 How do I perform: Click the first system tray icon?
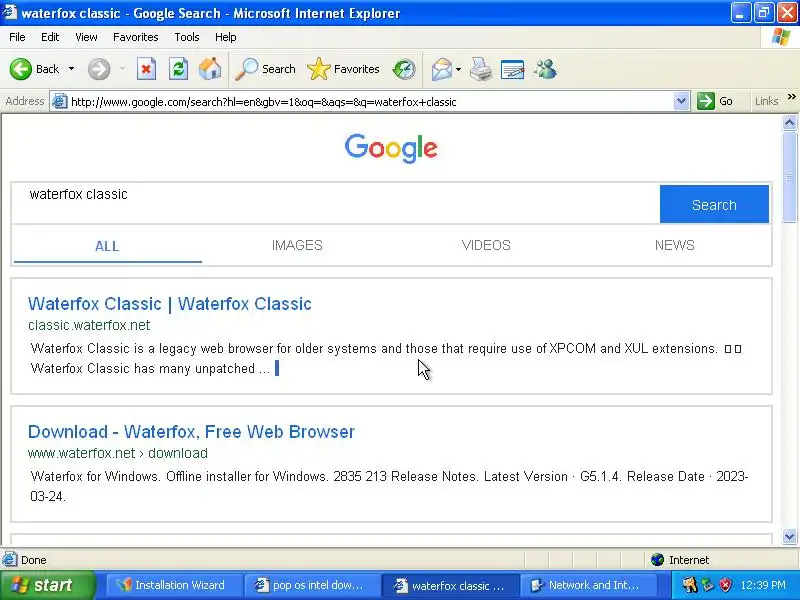[x=690, y=585]
